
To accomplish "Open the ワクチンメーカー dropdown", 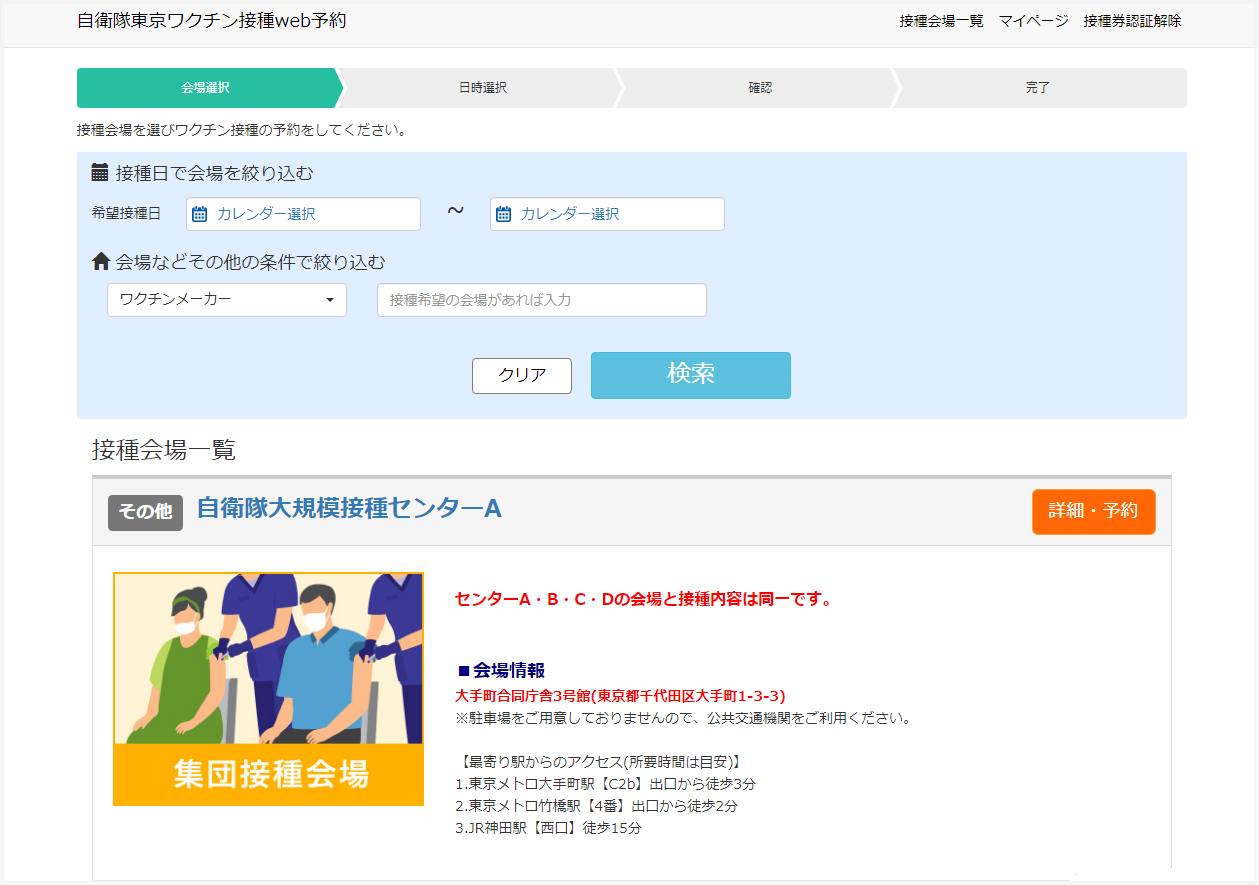I will [227, 300].
